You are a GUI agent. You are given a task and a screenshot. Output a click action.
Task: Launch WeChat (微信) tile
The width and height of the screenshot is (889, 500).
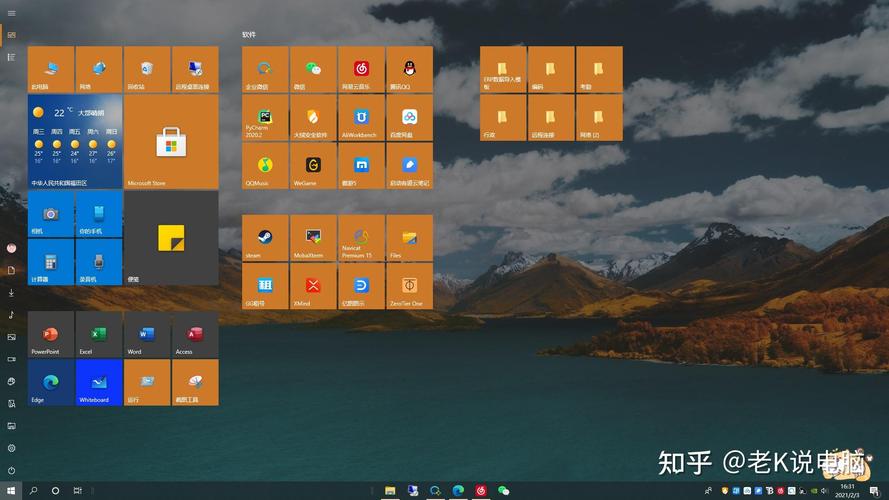313,69
